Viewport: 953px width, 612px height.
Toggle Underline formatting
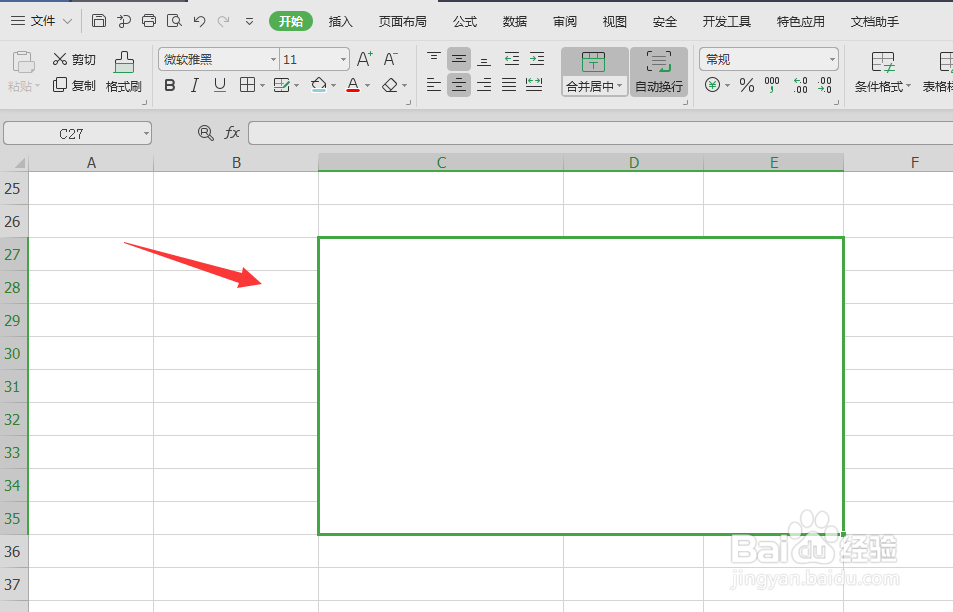[x=220, y=85]
